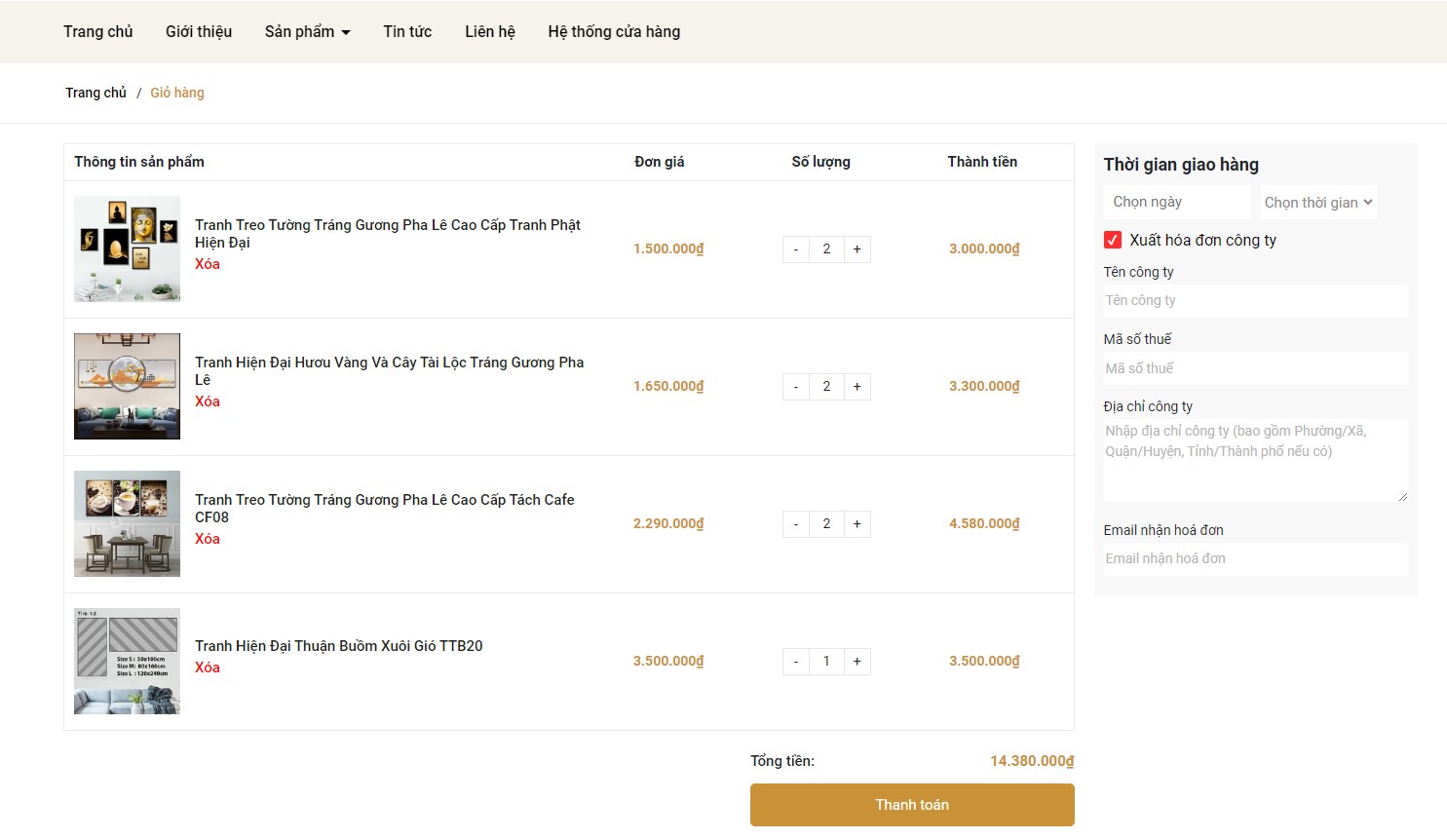Open the Sản phẩm dropdown menu
1447x840 pixels.
tap(307, 32)
